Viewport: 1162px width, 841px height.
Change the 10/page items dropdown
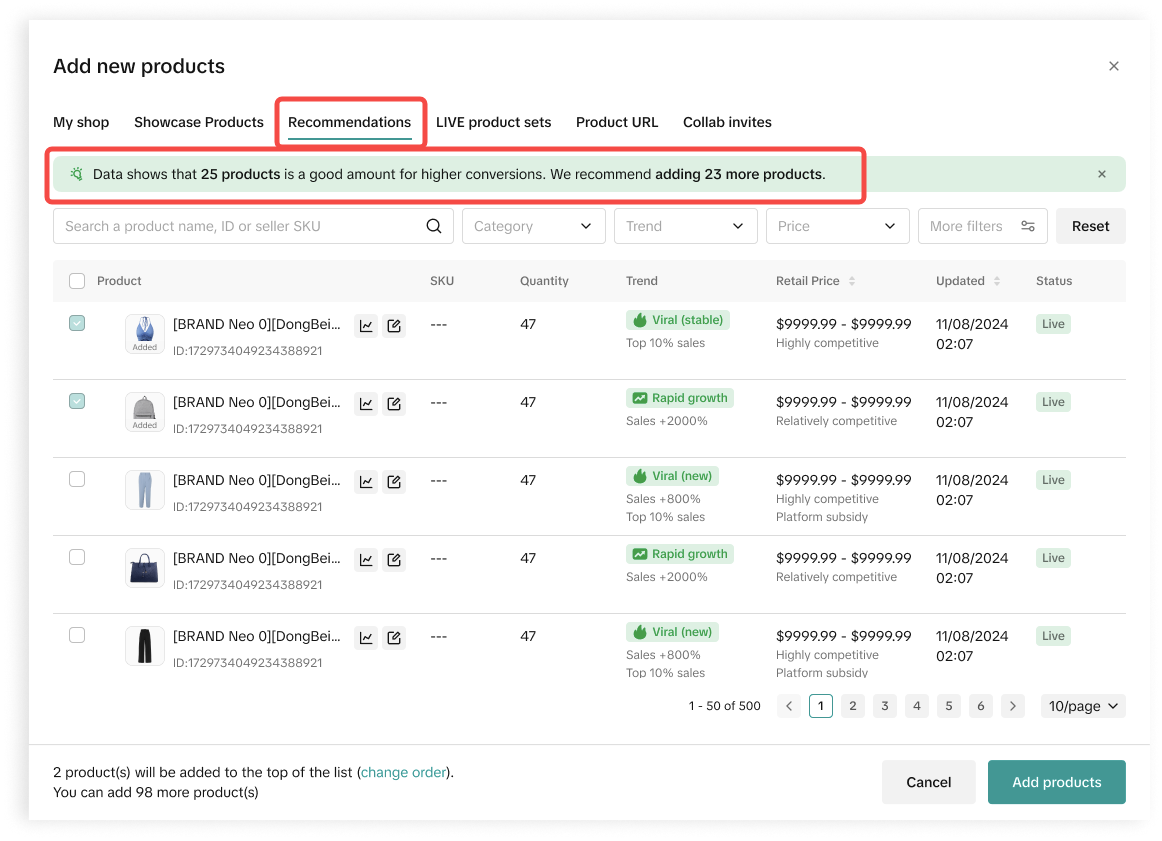(x=1083, y=706)
